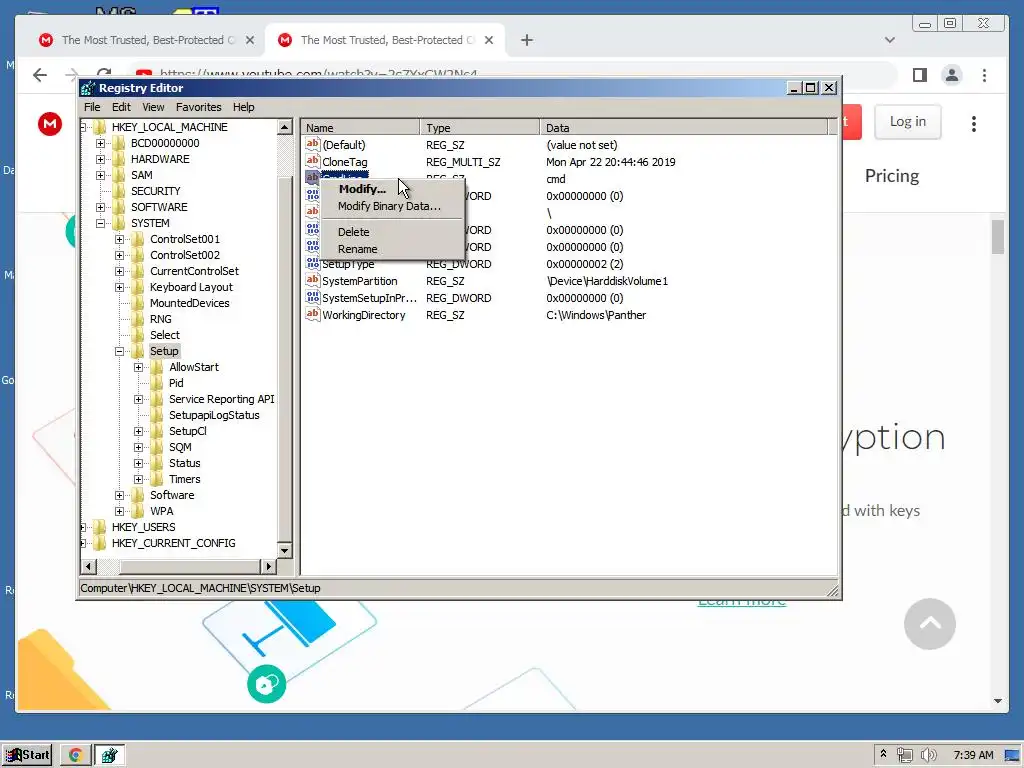The height and width of the screenshot is (768, 1024).
Task: Click the SystemSetupInProgress DWORD icon
Action: pos(313,297)
